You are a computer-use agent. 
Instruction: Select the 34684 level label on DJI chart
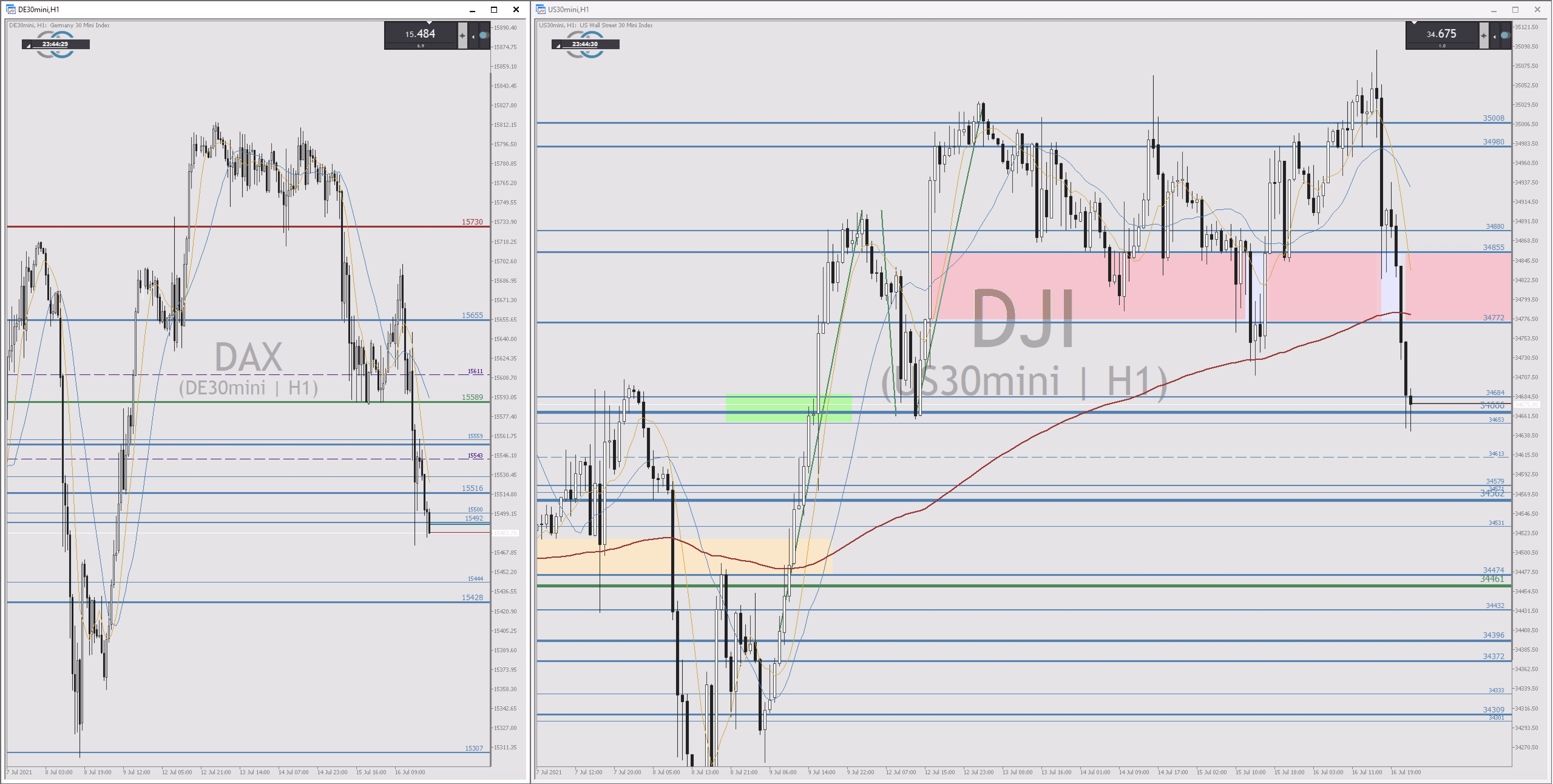click(1495, 392)
